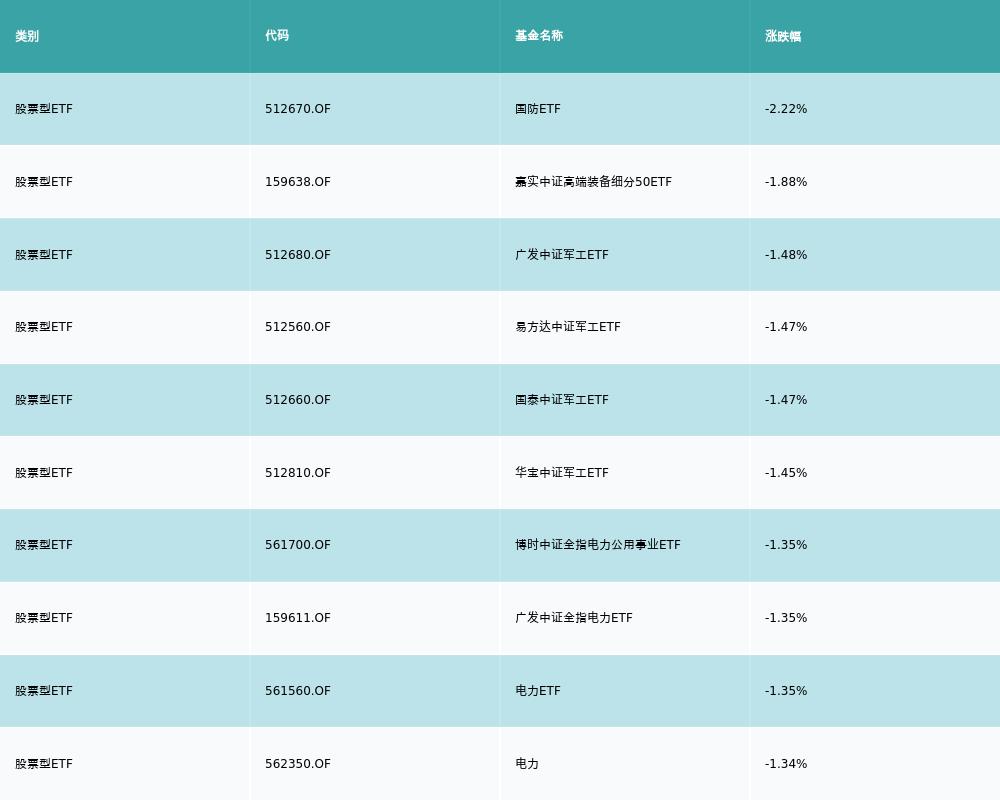
Task: Click 股票型ETF in the 512670.OF row
Action: coord(44,109)
